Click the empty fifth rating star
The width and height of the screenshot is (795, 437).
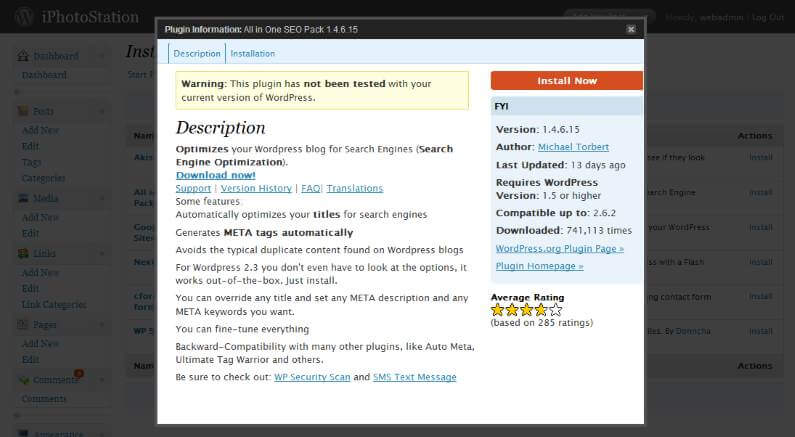[x=556, y=310]
